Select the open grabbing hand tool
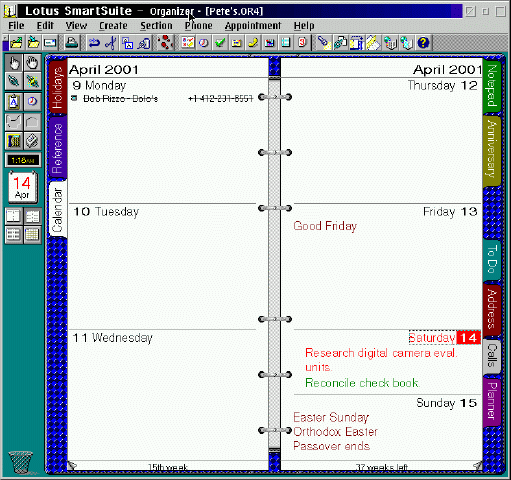Image resolution: width=511 pixels, height=480 pixels. pos(32,63)
